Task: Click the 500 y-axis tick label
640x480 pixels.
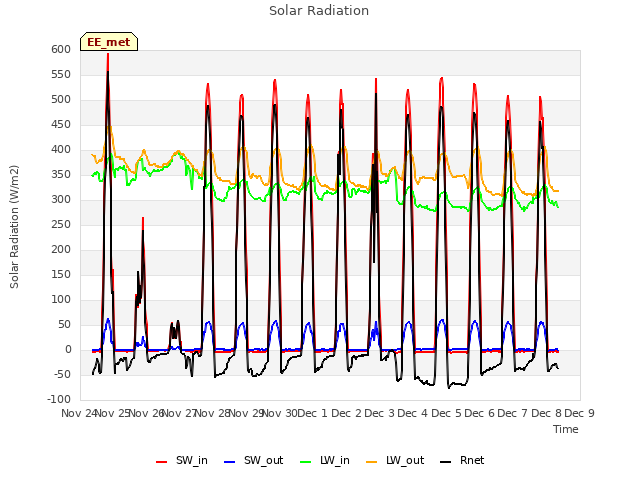Action: (x=61, y=100)
